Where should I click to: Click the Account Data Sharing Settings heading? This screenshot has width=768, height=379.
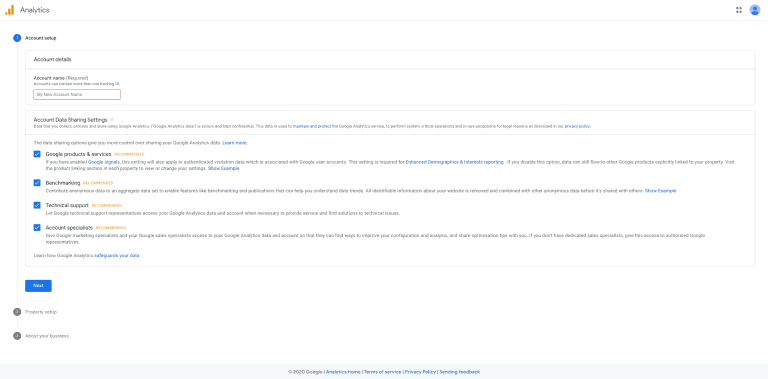[71, 119]
